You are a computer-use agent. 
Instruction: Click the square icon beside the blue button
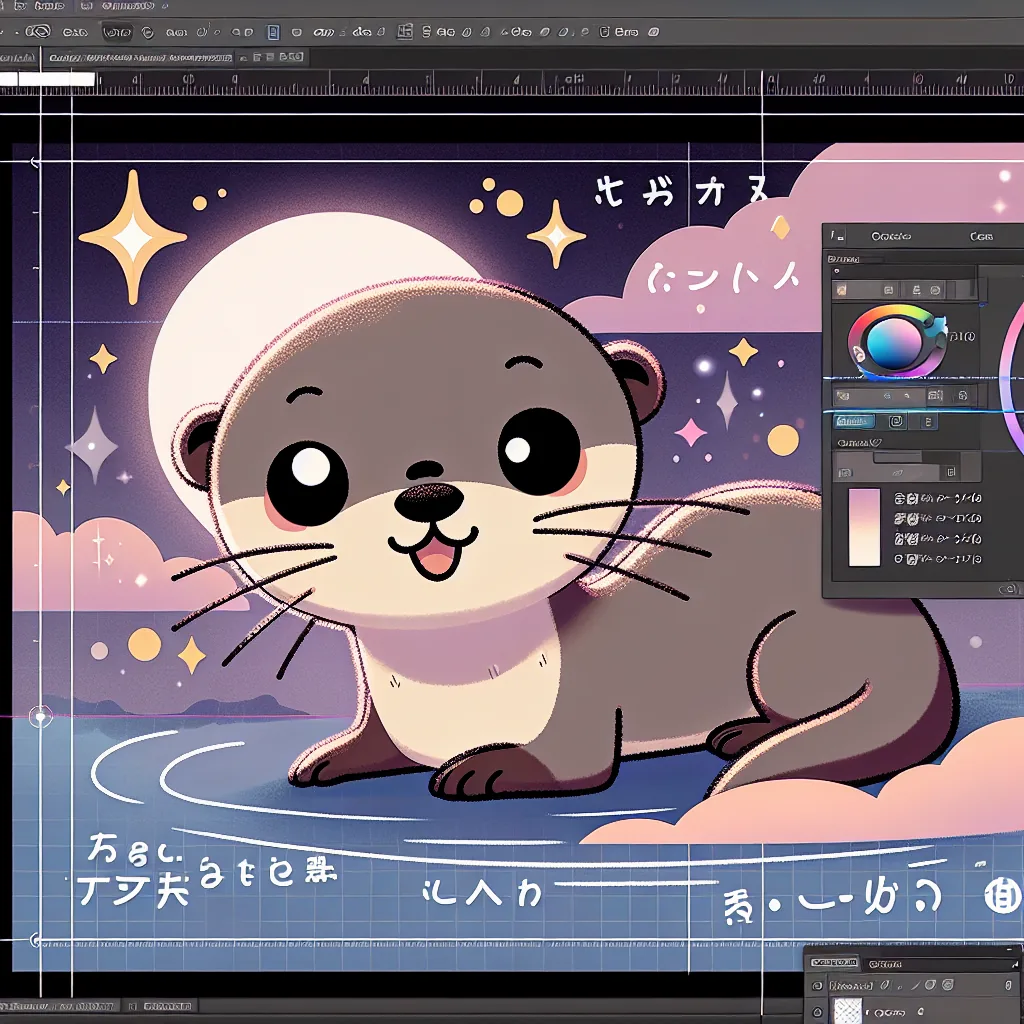[x=896, y=422]
